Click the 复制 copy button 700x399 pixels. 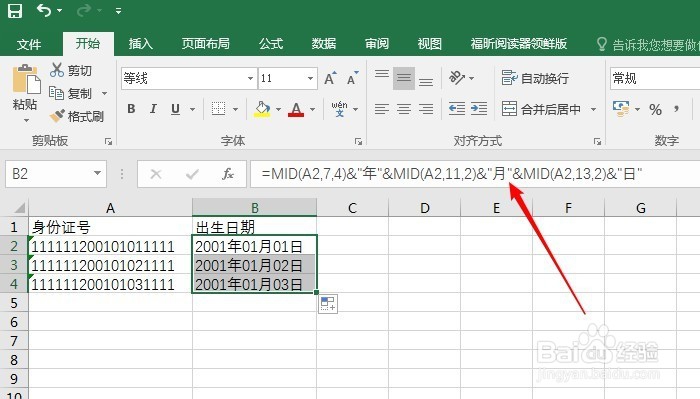pos(71,93)
